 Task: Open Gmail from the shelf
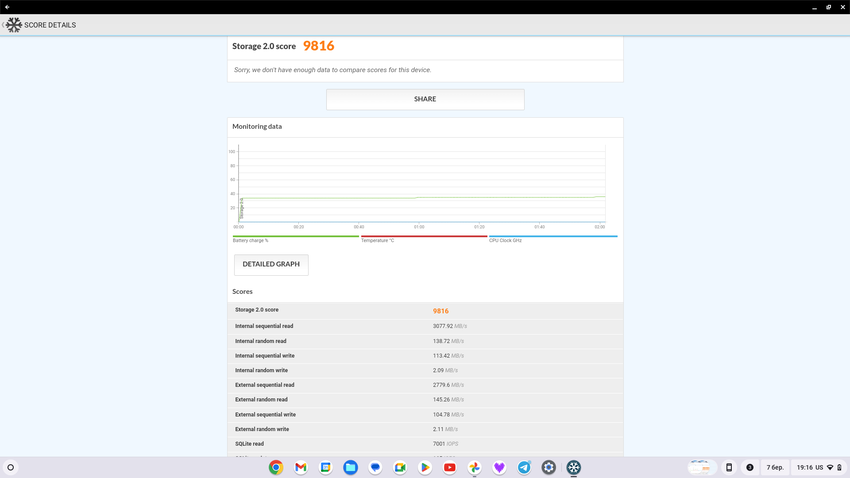click(301, 467)
